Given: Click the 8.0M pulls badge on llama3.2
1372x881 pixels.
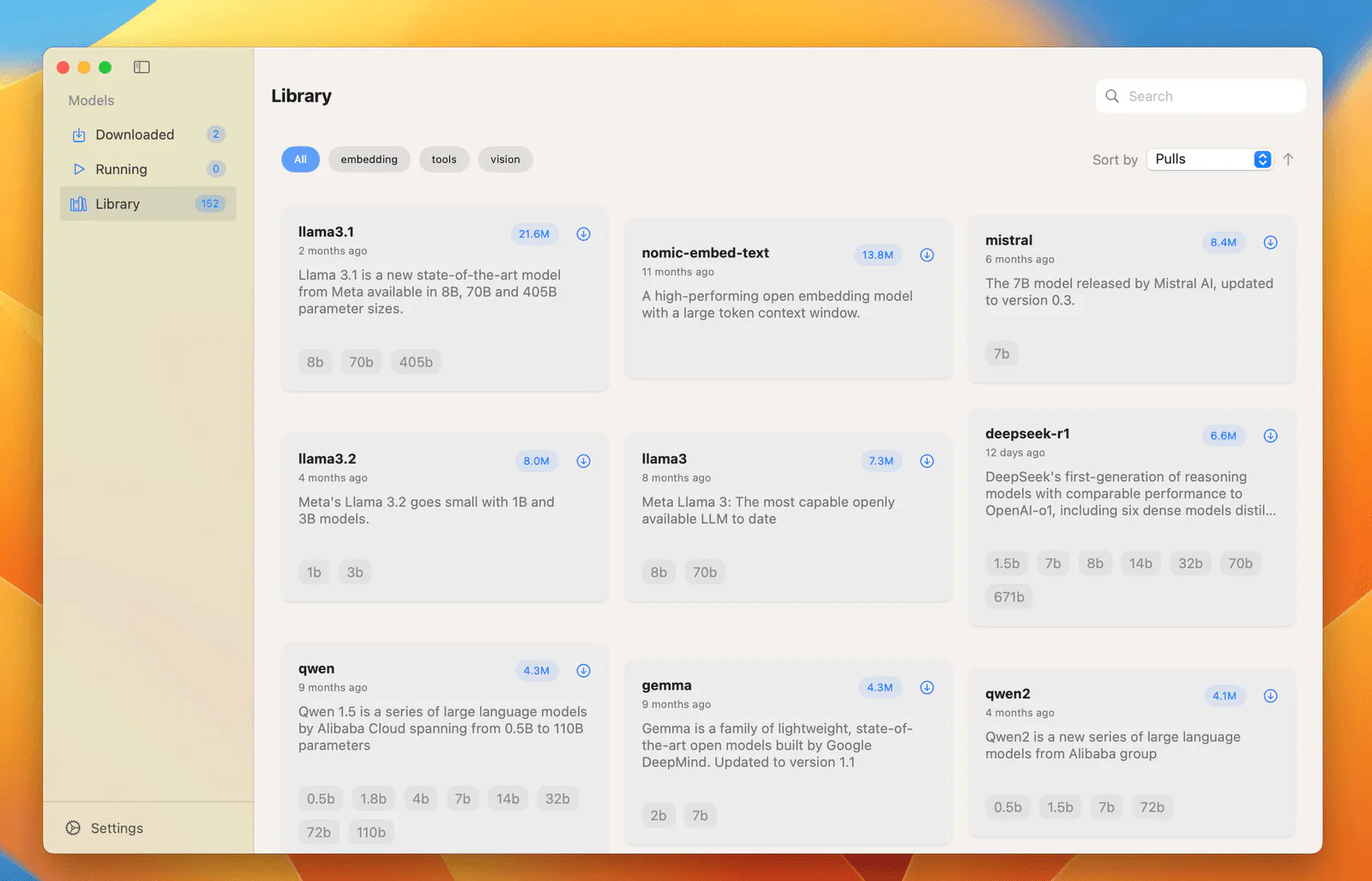Looking at the screenshot, I should point(537,462).
